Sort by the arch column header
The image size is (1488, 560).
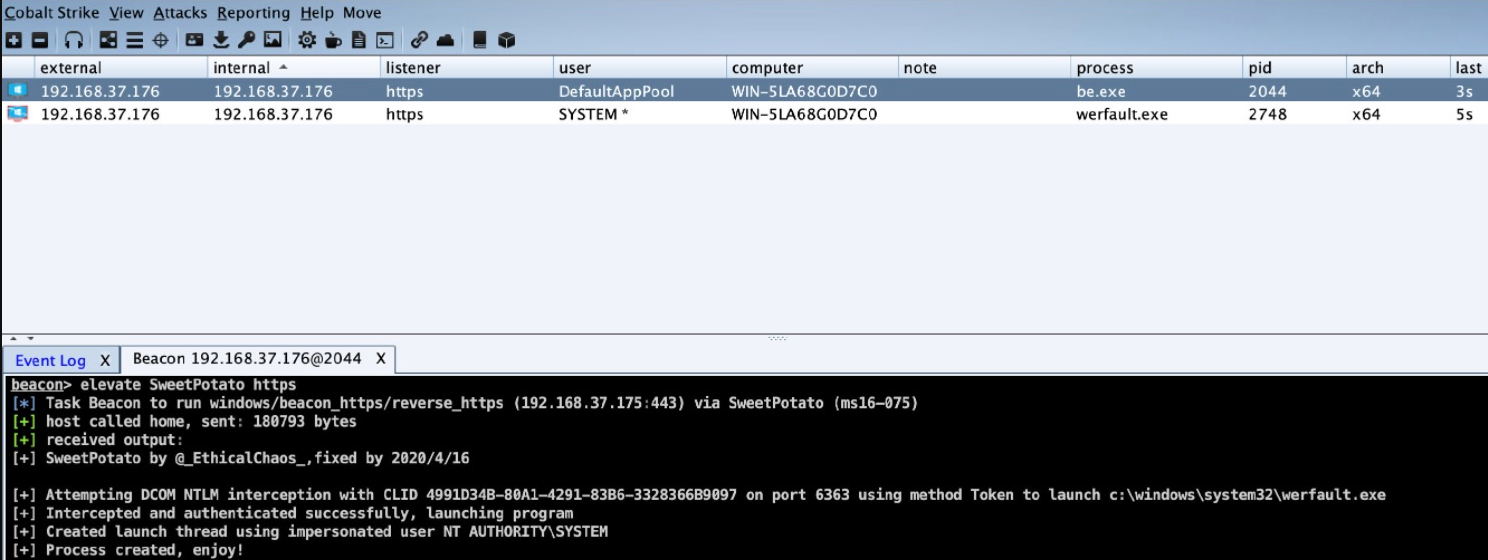point(1399,68)
